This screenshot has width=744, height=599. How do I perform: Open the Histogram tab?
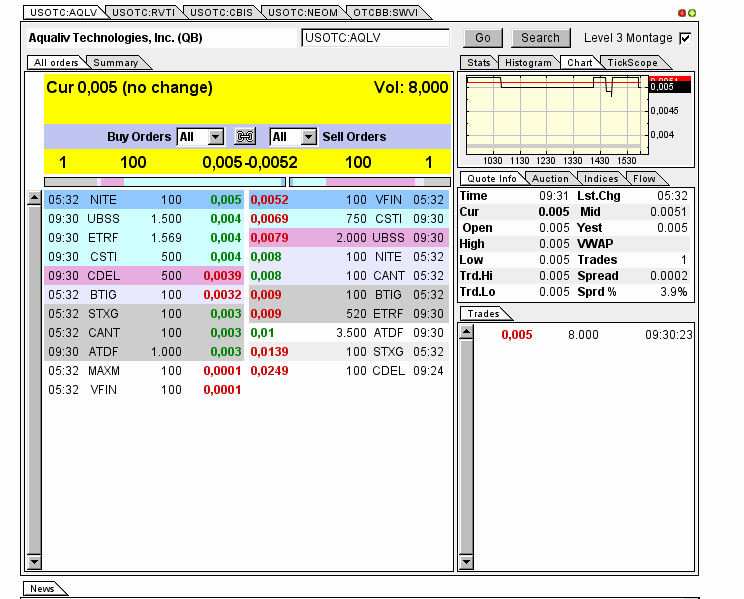click(528, 63)
